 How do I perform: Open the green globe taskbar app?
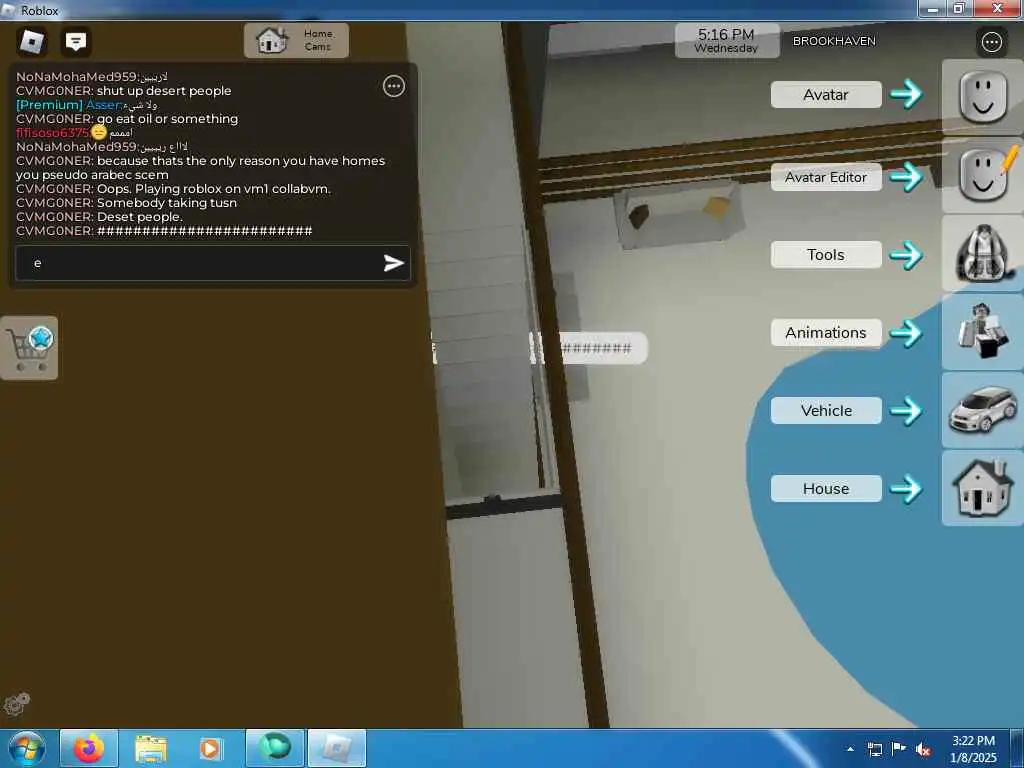pos(275,748)
